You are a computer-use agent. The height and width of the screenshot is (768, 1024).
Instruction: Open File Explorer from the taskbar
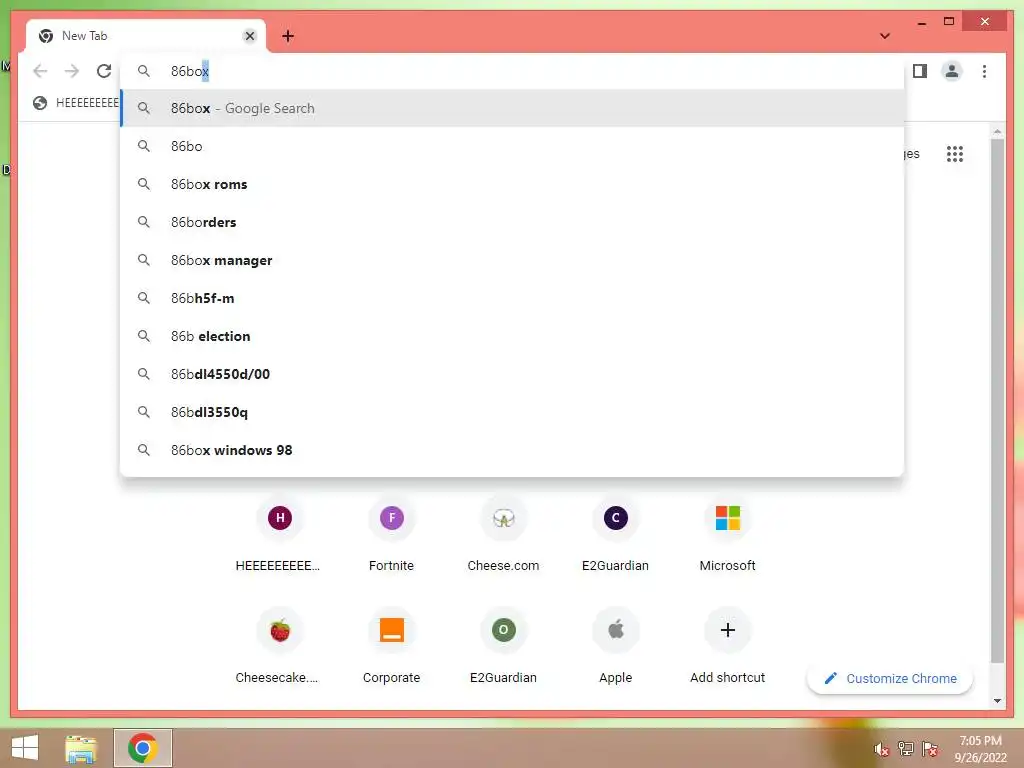(x=80, y=748)
